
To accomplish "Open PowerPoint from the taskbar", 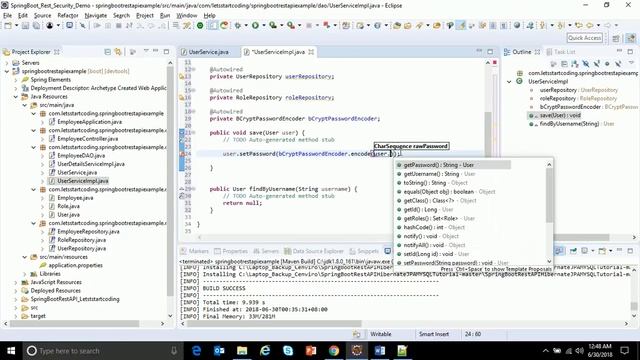I will 311,351.
